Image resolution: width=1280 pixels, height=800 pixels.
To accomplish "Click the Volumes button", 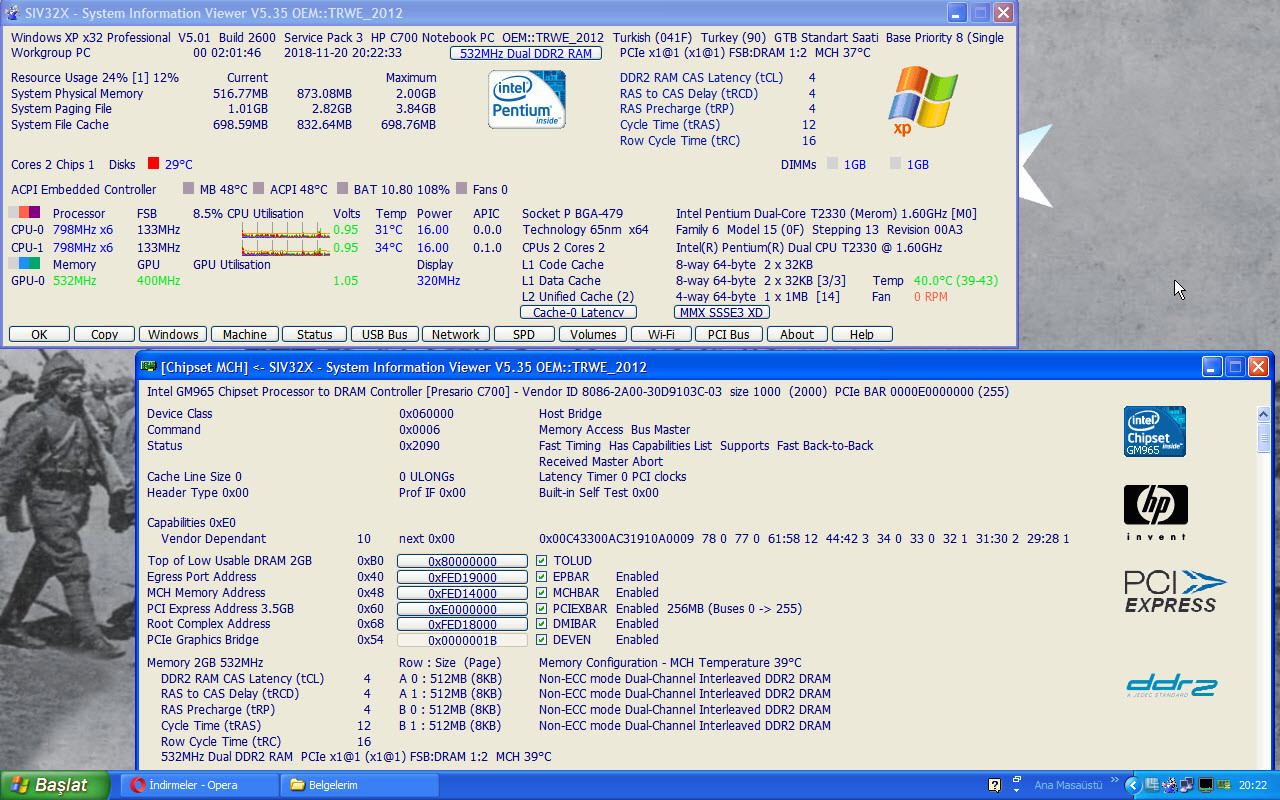I will coord(594,335).
